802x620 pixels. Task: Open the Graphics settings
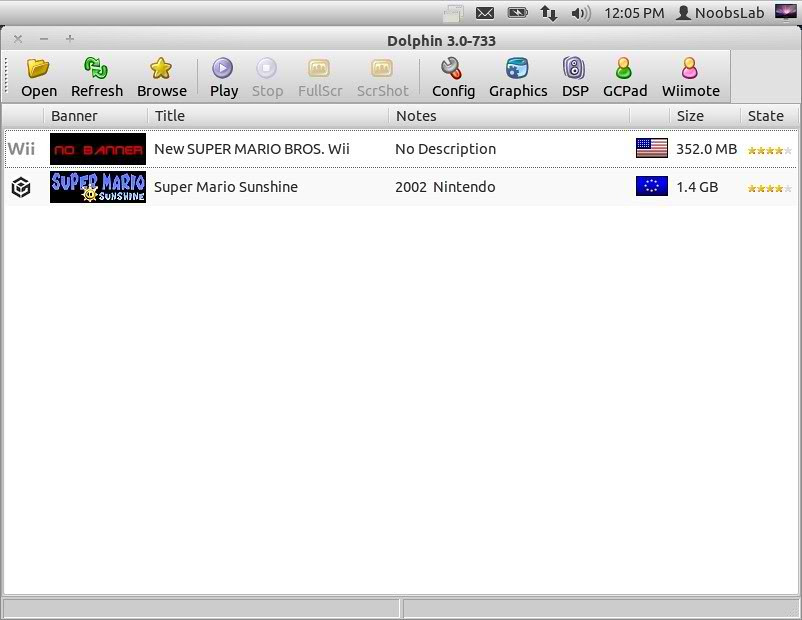point(518,78)
